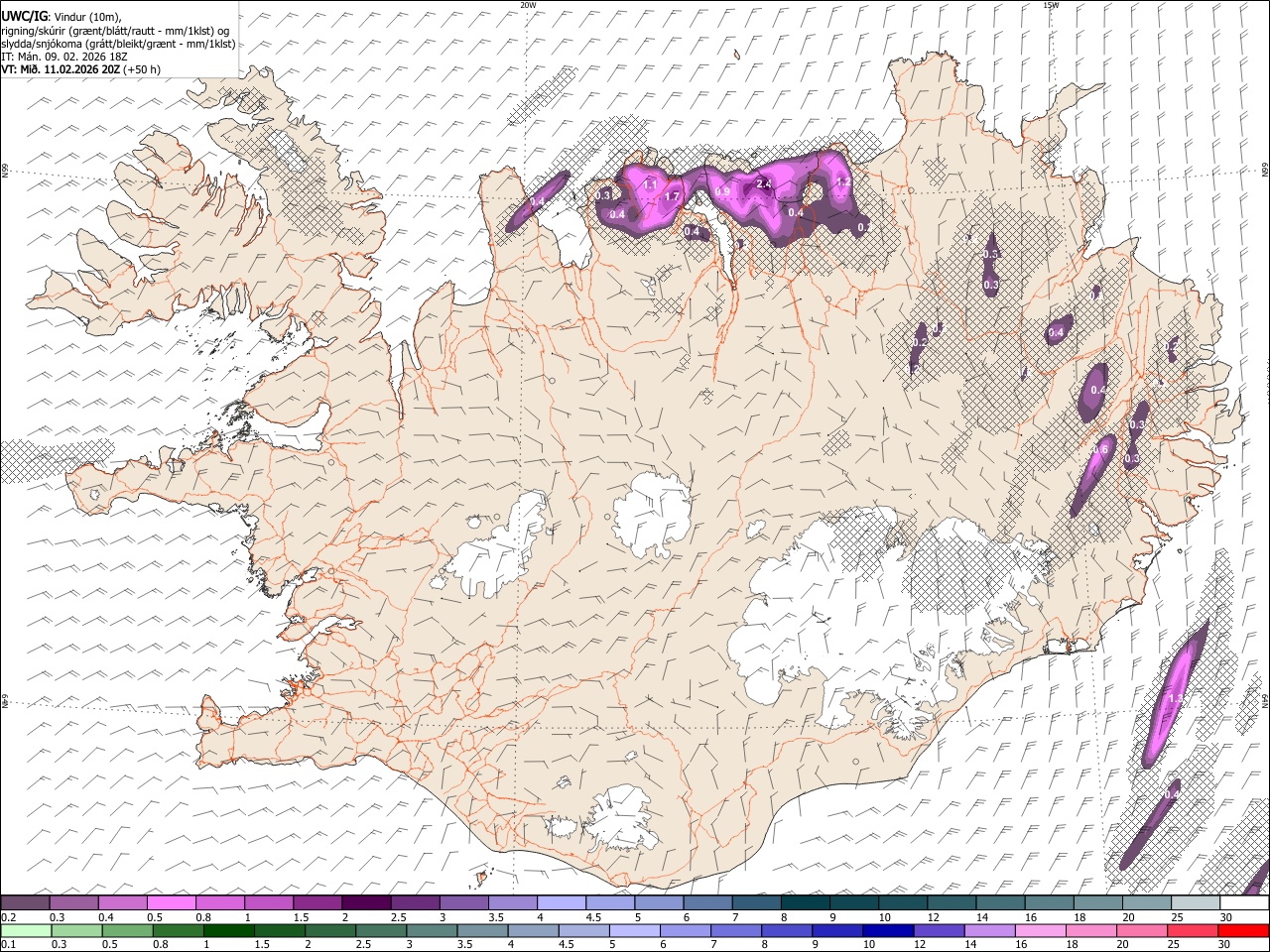Select the 9 swatch in the lower rain scale

[x=837, y=930]
